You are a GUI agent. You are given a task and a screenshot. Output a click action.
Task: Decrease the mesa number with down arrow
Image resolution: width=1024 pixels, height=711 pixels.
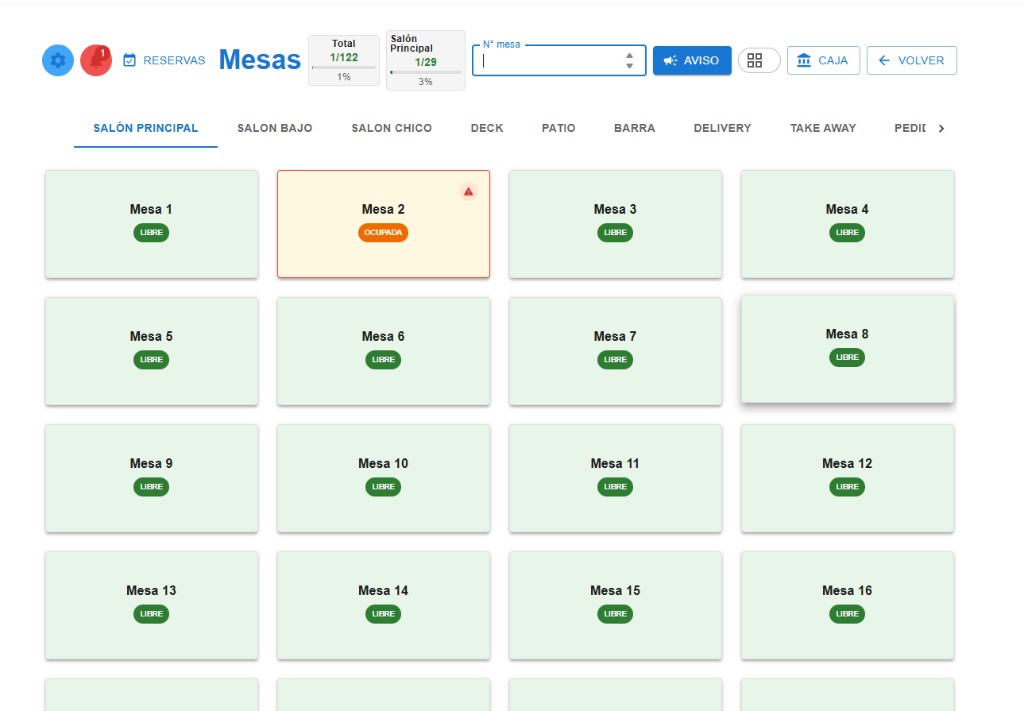click(630, 65)
